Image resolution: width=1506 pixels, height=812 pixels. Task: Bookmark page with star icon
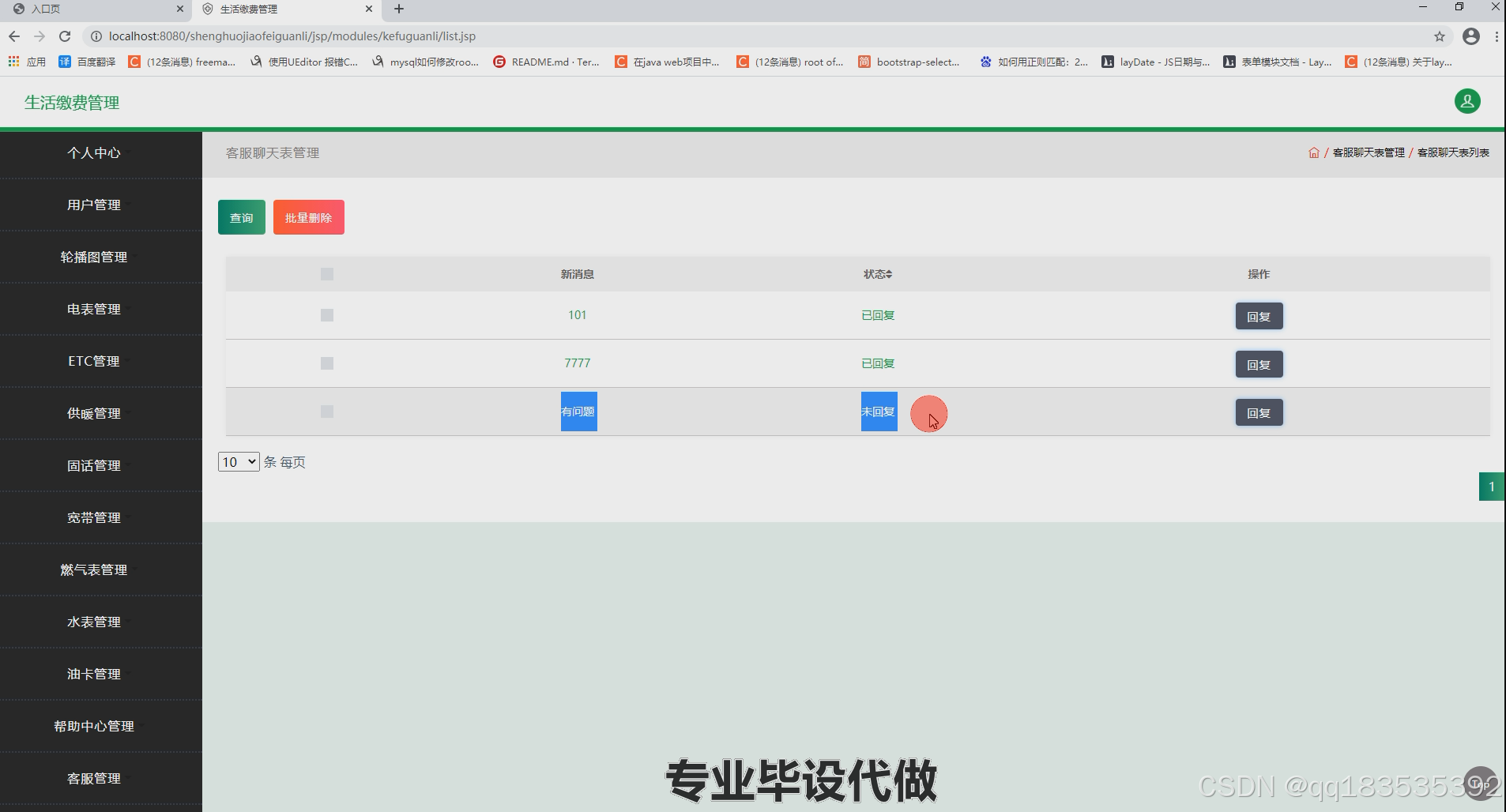[1440, 36]
